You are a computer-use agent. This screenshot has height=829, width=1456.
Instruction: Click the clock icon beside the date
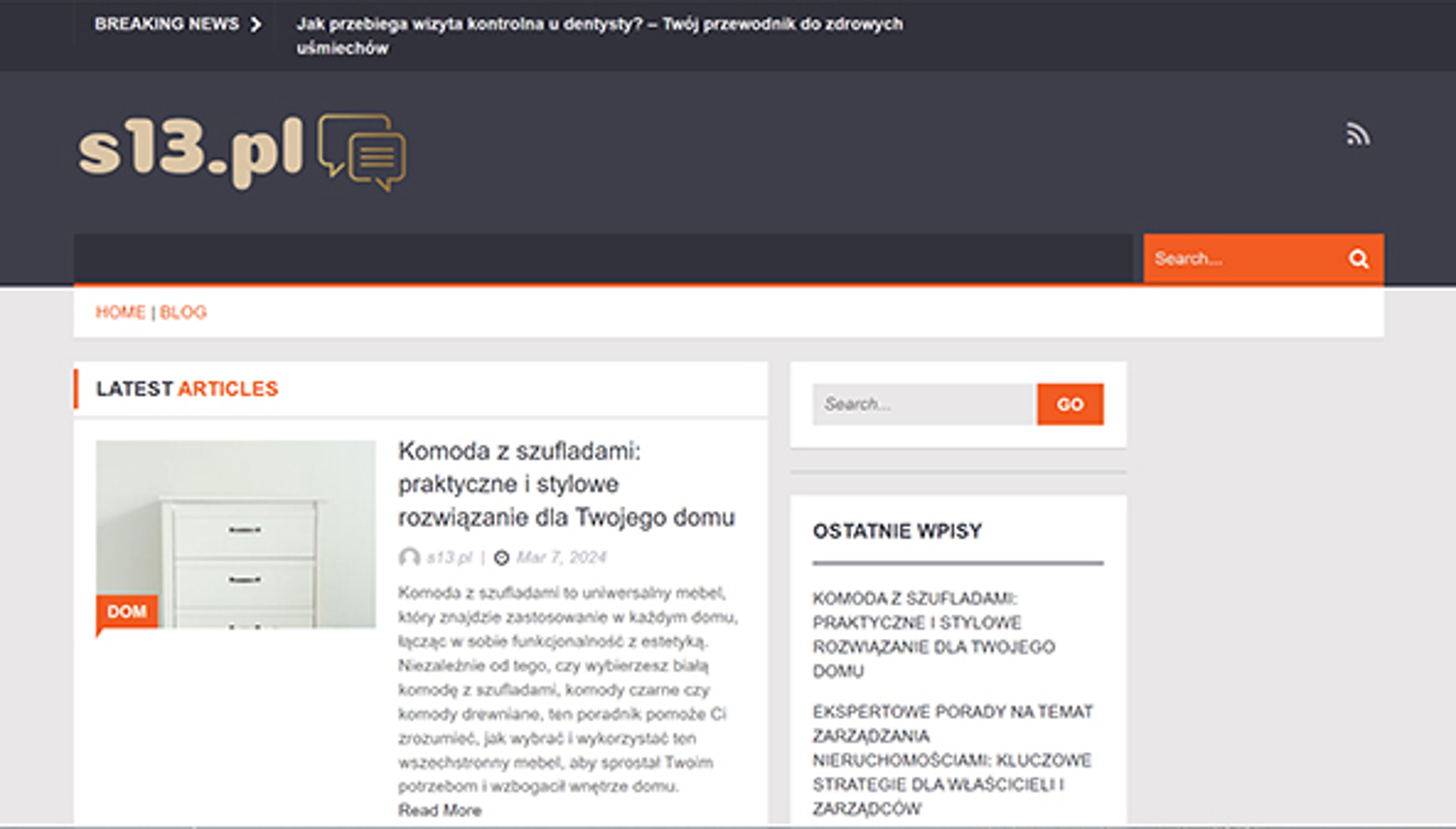pyautogui.click(x=501, y=557)
